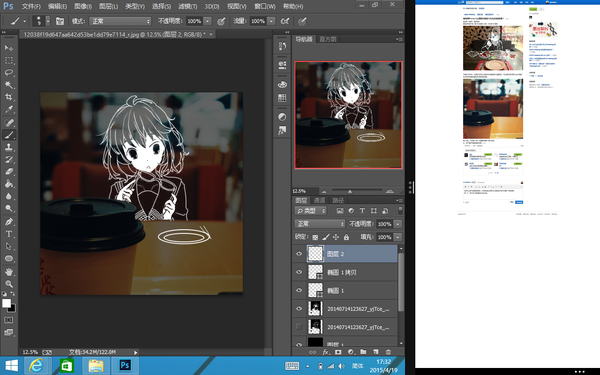Select the Path Selection tool
The height and width of the screenshot is (375, 600).
(x=8, y=246)
